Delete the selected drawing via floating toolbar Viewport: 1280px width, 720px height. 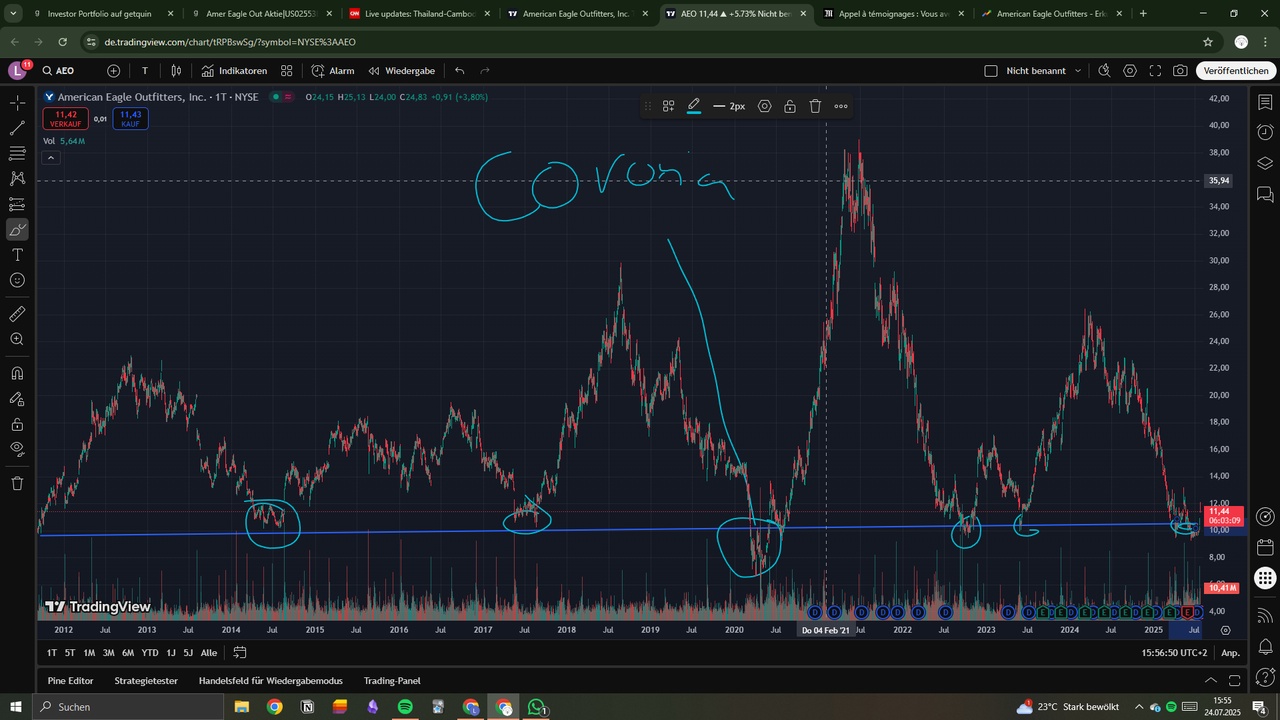point(815,106)
